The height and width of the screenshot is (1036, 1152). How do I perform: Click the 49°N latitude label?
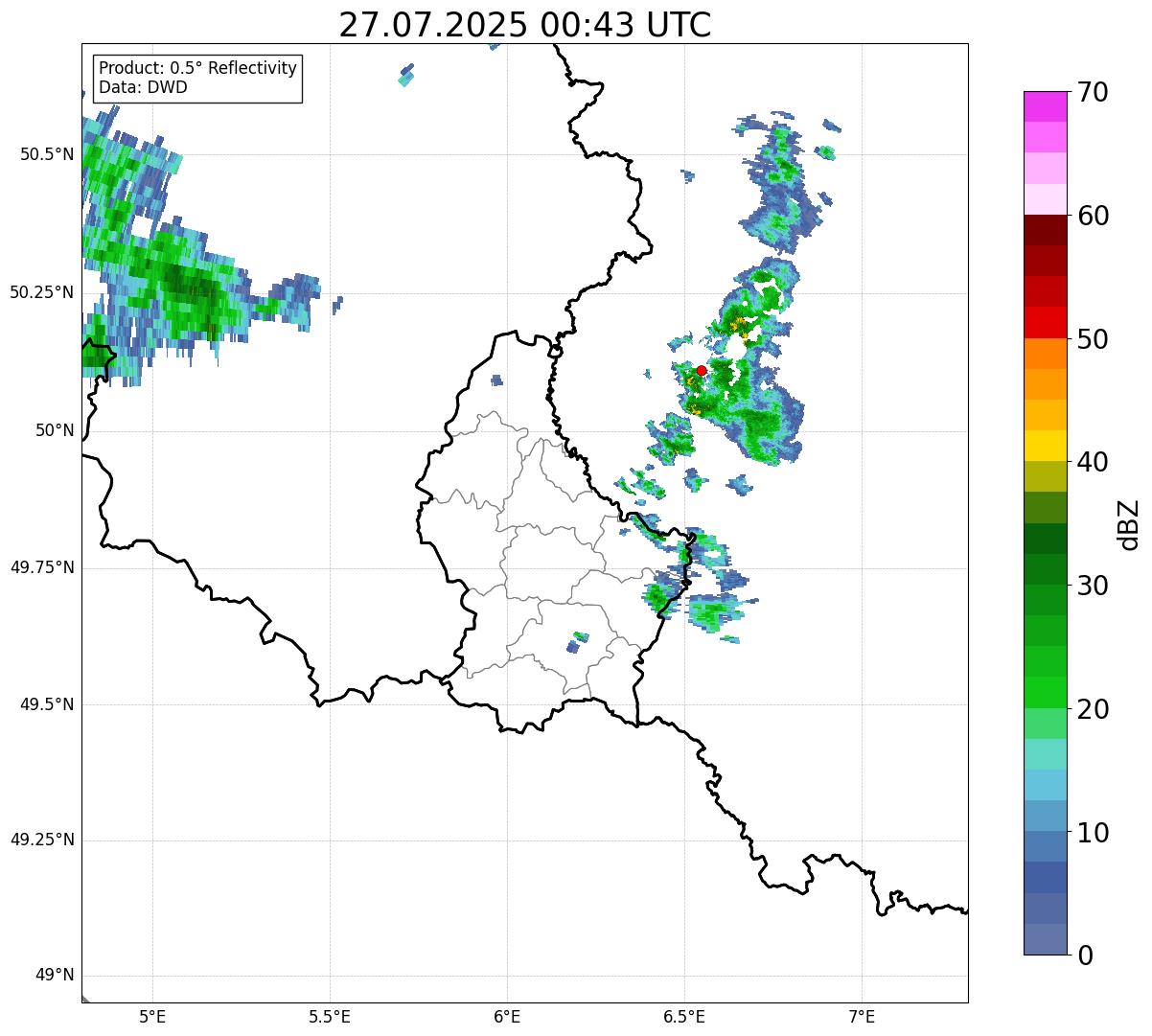tap(55, 975)
